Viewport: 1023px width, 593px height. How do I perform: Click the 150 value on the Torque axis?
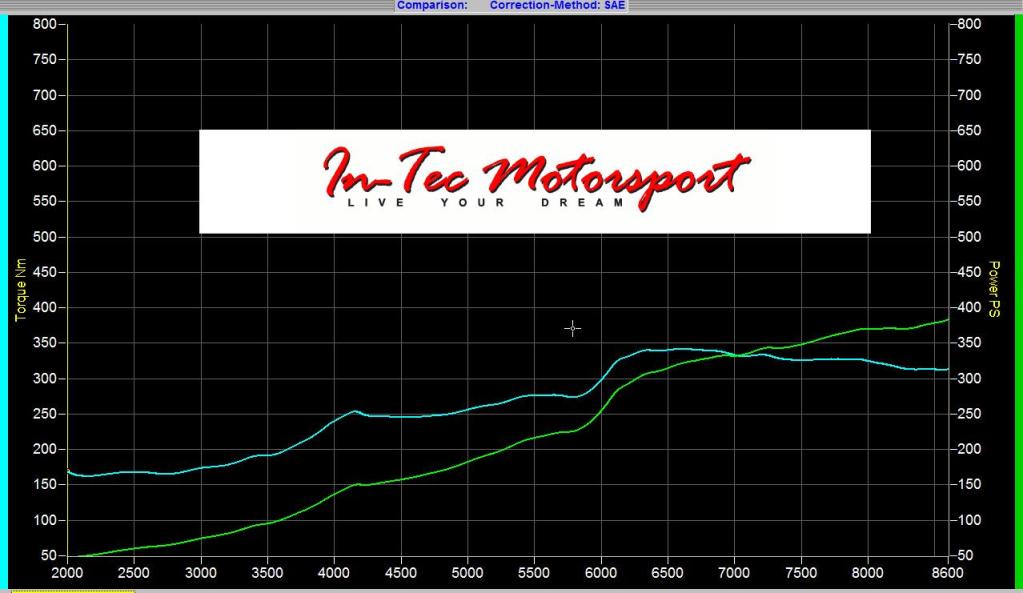click(45, 485)
